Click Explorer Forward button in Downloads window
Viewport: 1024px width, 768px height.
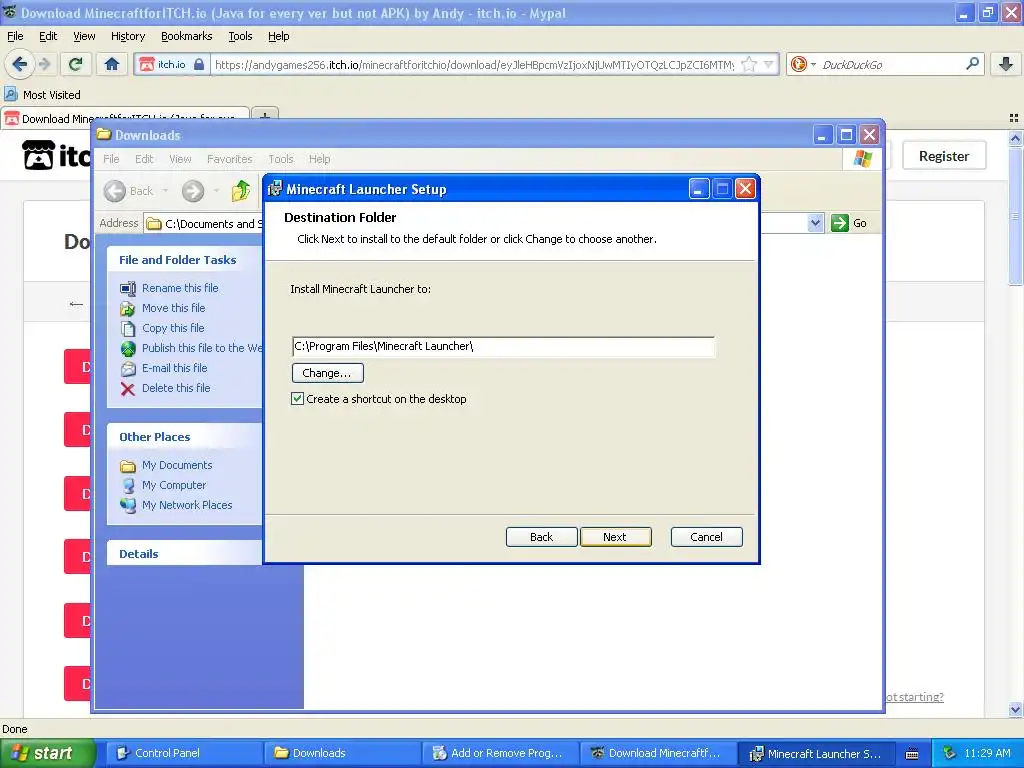(x=193, y=191)
